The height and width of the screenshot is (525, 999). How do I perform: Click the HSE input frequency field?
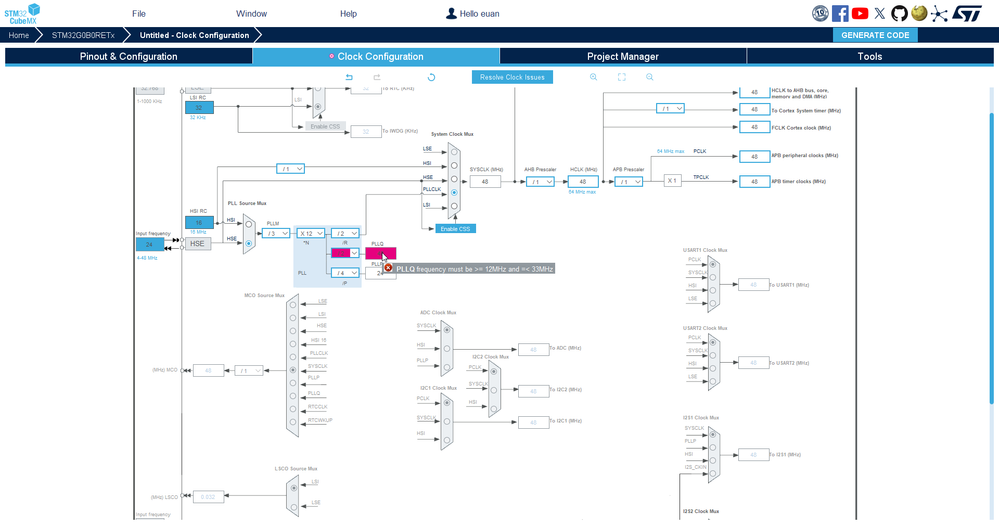point(150,244)
